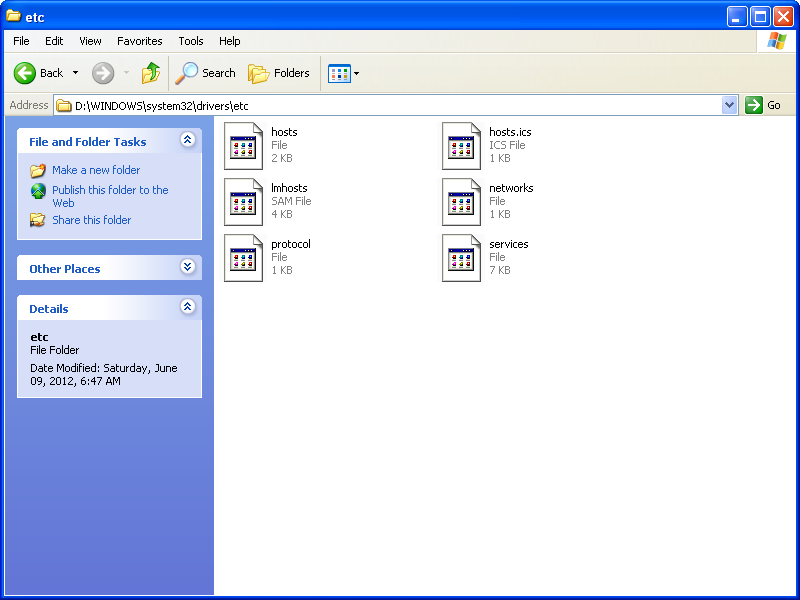Open the Edit menu
The image size is (800, 600).
click(x=54, y=41)
